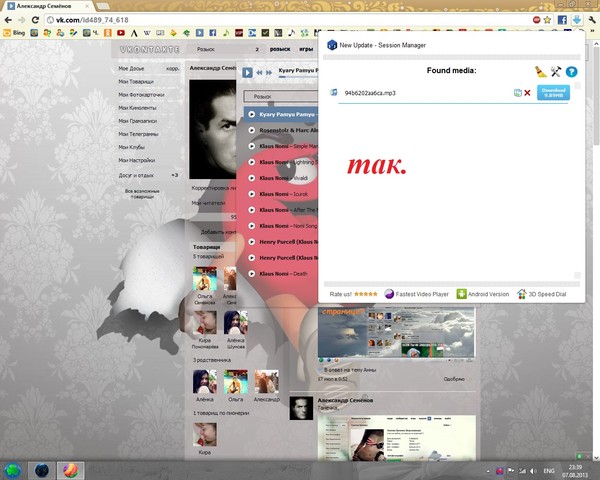Open розыск header menu link
The height and width of the screenshot is (480, 600).
(280, 49)
